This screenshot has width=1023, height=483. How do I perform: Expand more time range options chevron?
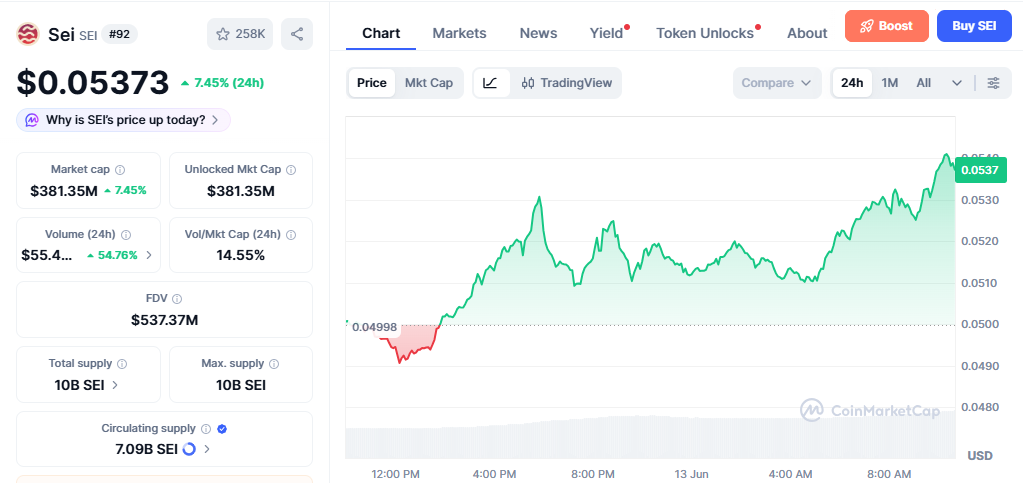[957, 83]
